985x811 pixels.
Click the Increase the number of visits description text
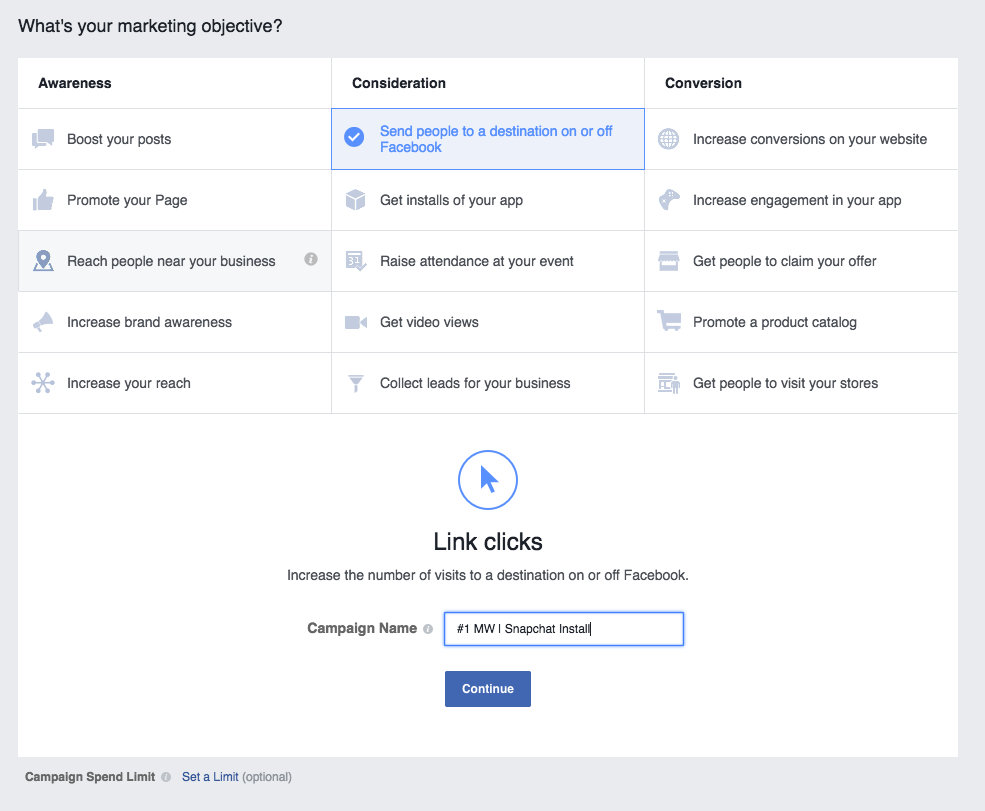(488, 575)
